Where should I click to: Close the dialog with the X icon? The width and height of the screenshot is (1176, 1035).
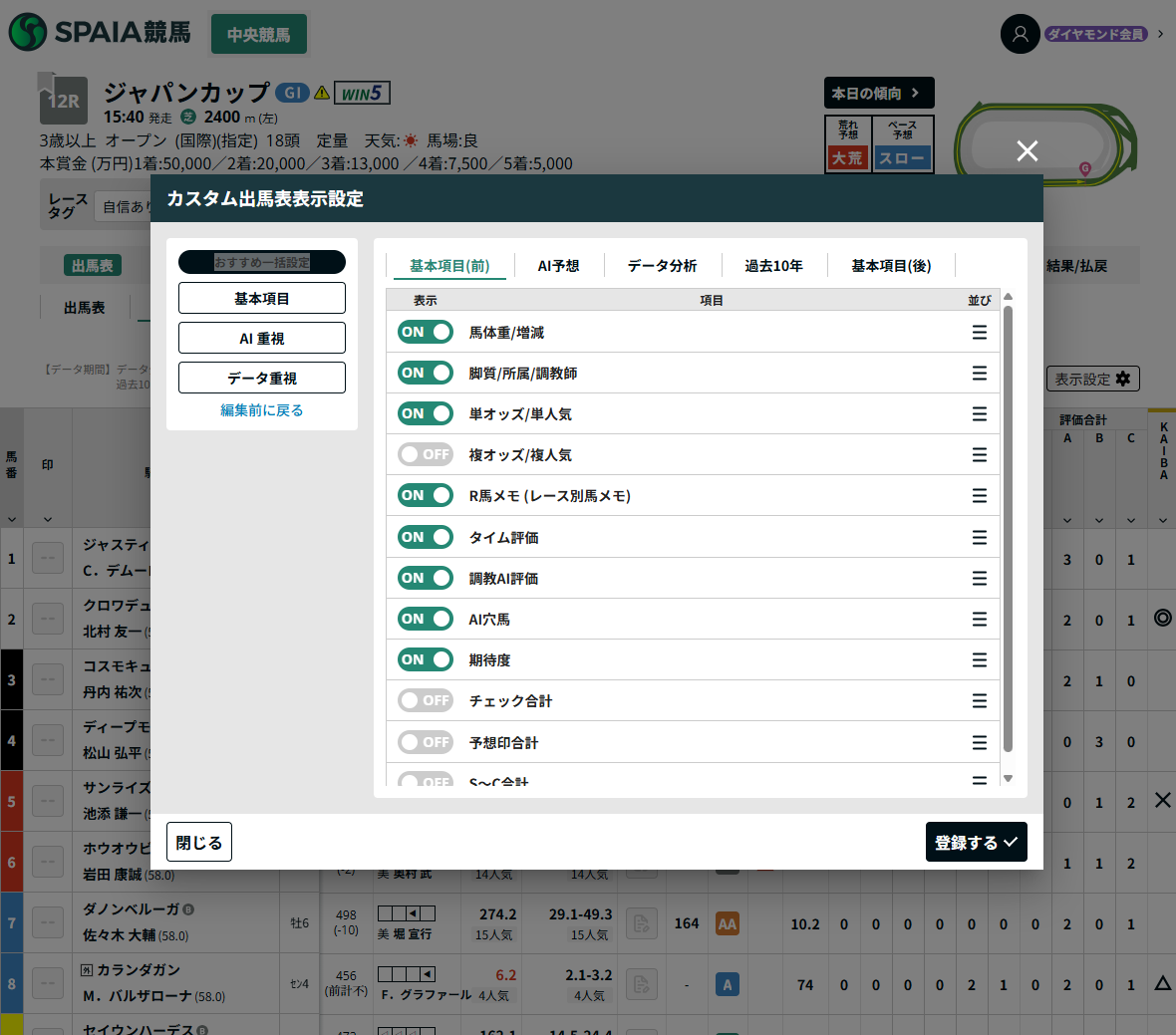click(x=1027, y=150)
